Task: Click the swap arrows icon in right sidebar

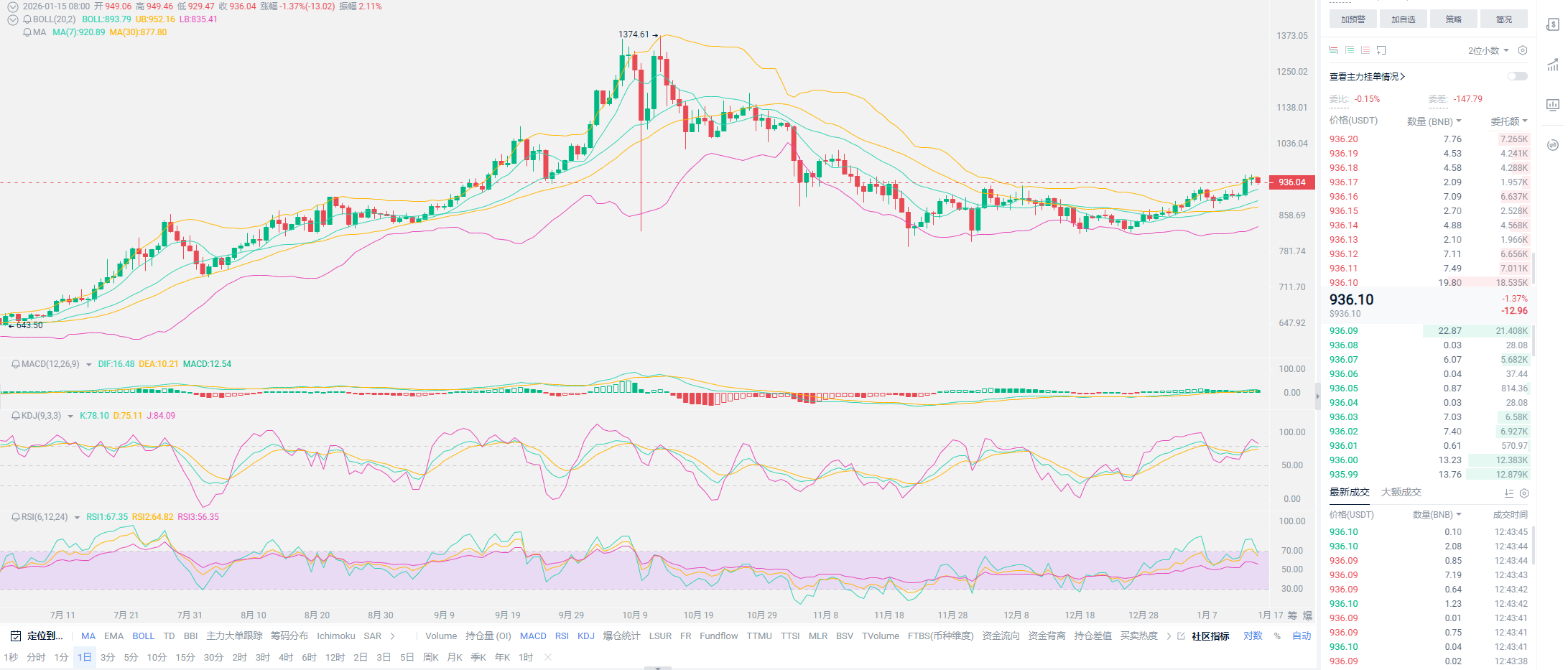Action: (x=1553, y=145)
